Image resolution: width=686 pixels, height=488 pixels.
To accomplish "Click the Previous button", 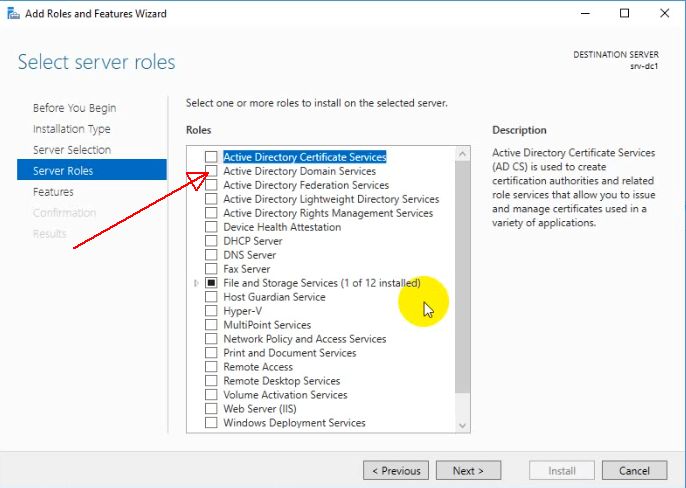I will coord(396,470).
